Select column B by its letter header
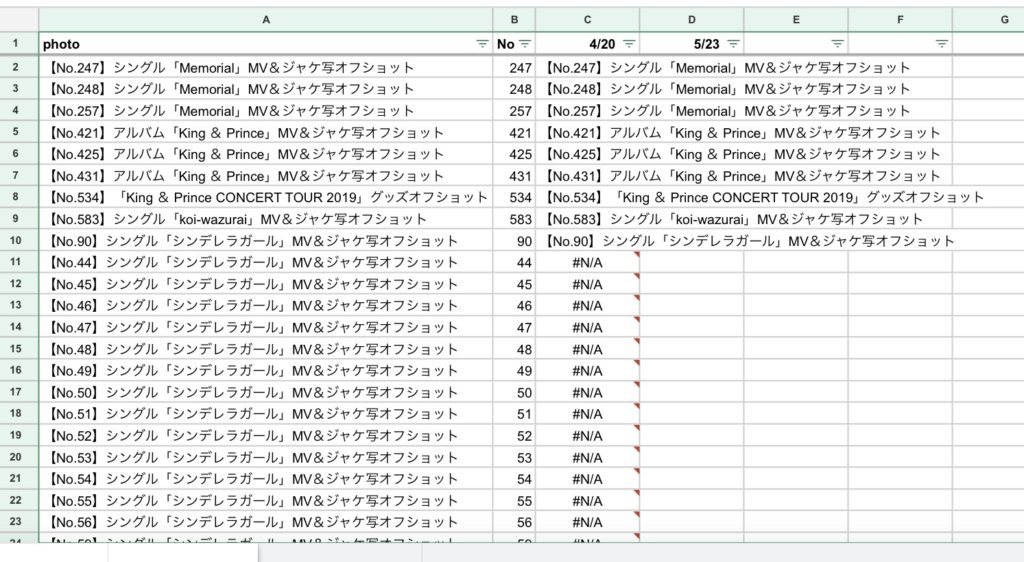 [x=514, y=19]
